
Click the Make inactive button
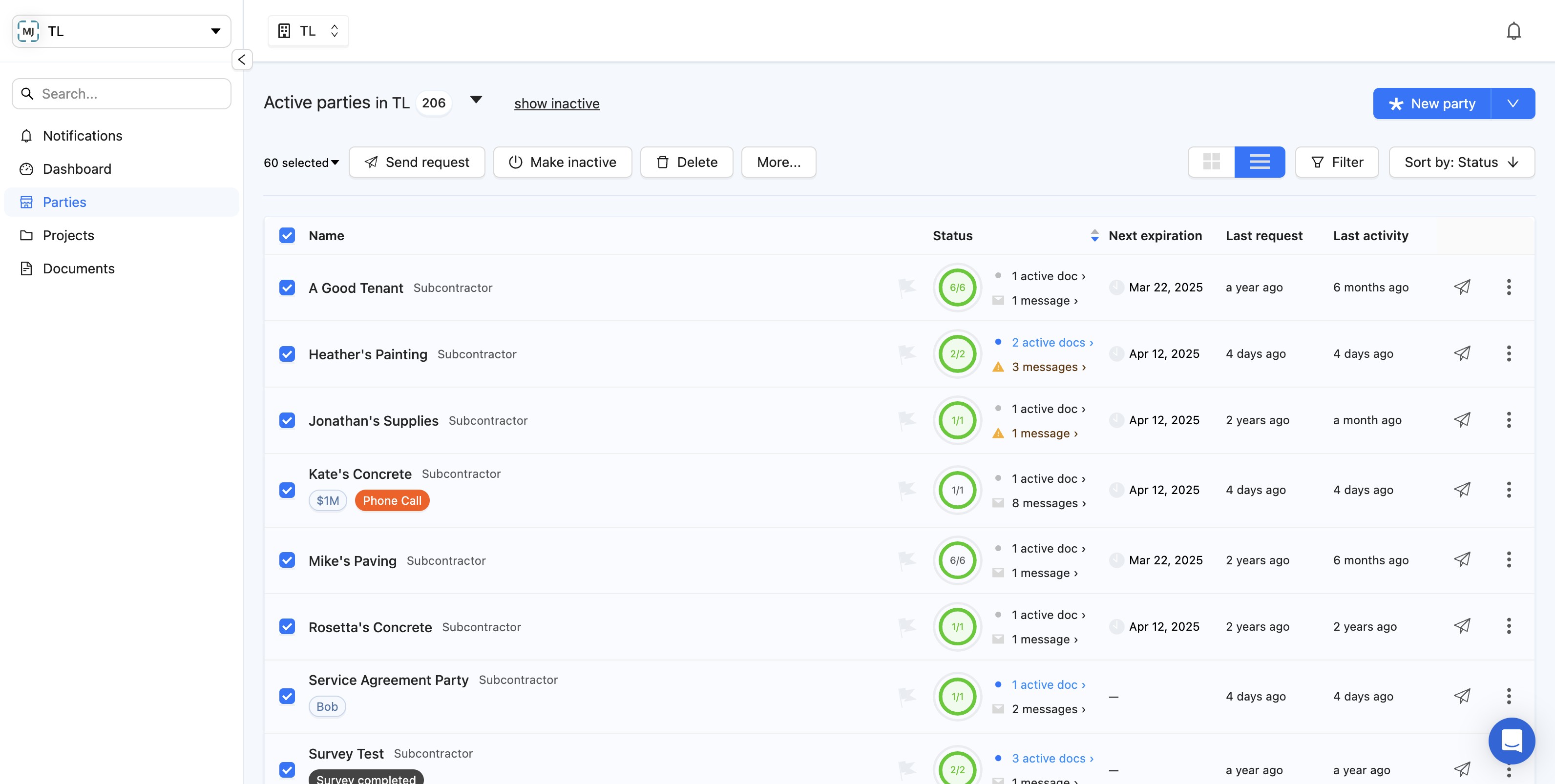(562, 162)
